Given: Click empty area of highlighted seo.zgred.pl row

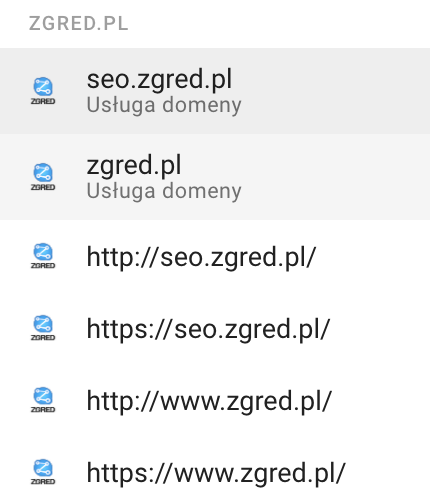Looking at the screenshot, I should (x=333, y=91).
